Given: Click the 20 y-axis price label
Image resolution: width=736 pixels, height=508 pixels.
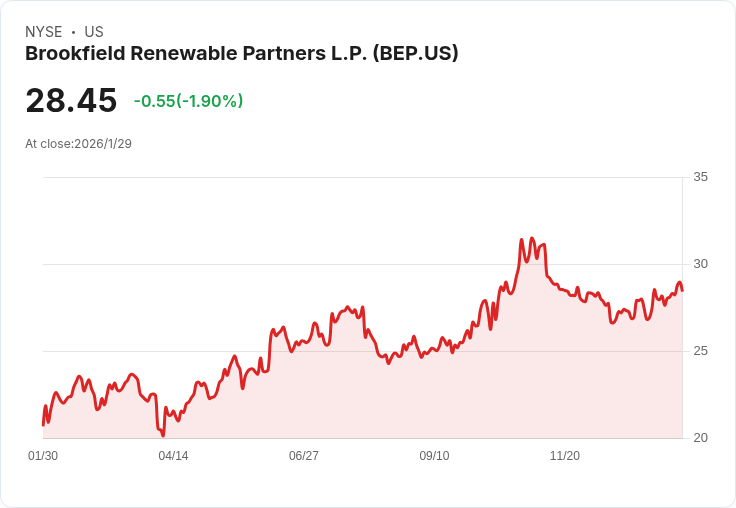Looking at the screenshot, I should pos(700,438).
